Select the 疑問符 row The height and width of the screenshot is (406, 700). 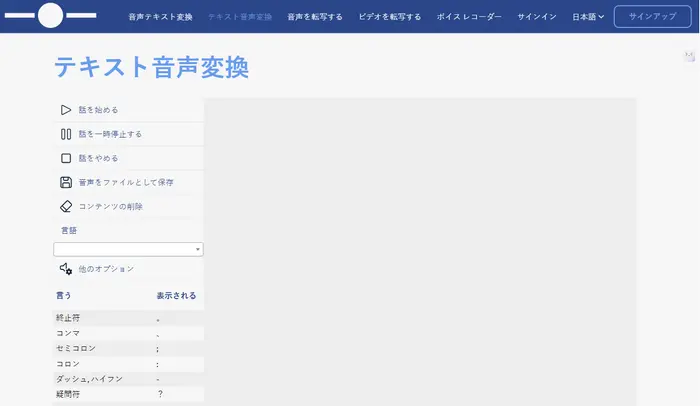[128, 394]
